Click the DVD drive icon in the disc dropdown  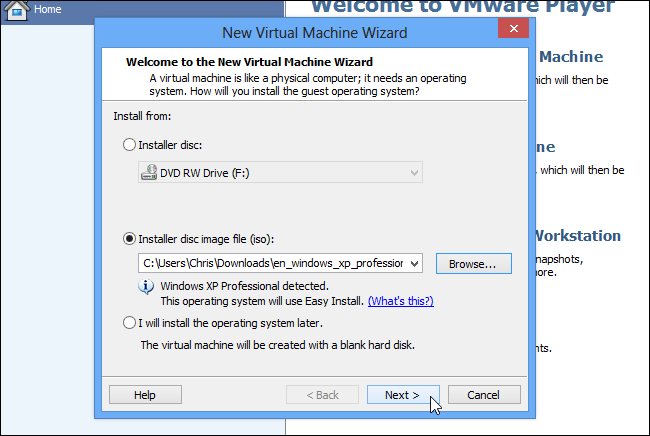click(149, 172)
